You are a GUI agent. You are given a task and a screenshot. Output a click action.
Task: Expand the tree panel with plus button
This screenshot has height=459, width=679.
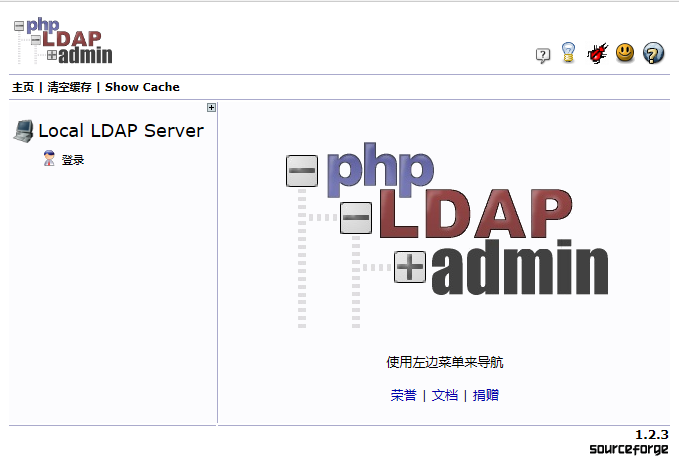(x=211, y=108)
